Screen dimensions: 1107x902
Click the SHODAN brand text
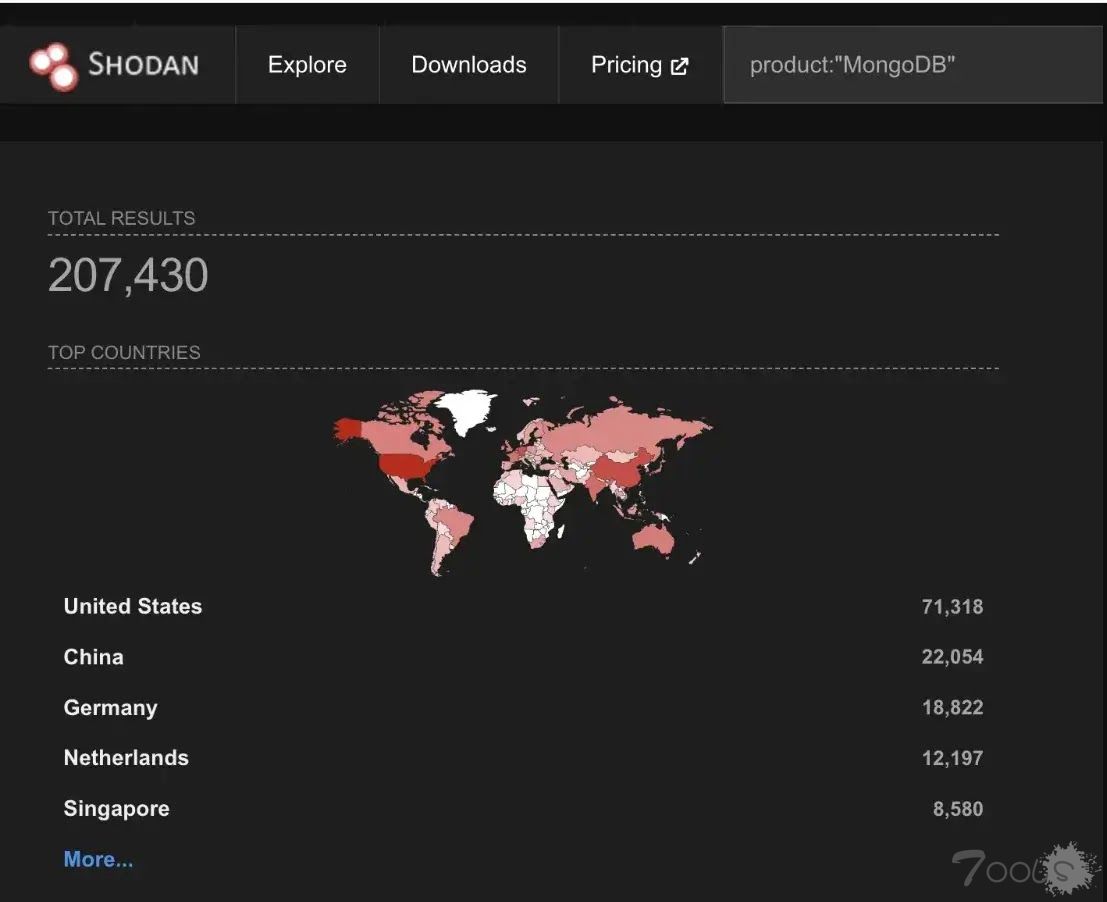point(143,65)
